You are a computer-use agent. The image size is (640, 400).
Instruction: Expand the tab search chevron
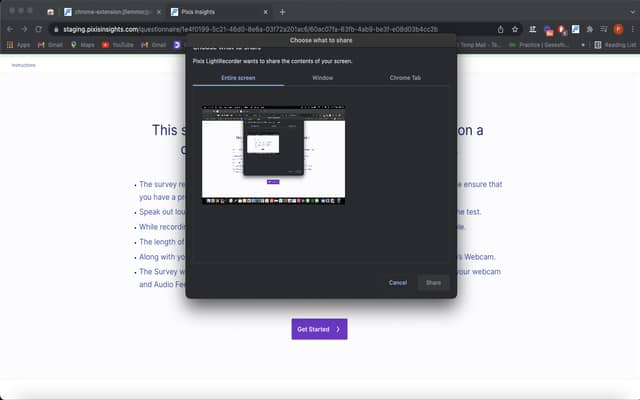click(632, 12)
